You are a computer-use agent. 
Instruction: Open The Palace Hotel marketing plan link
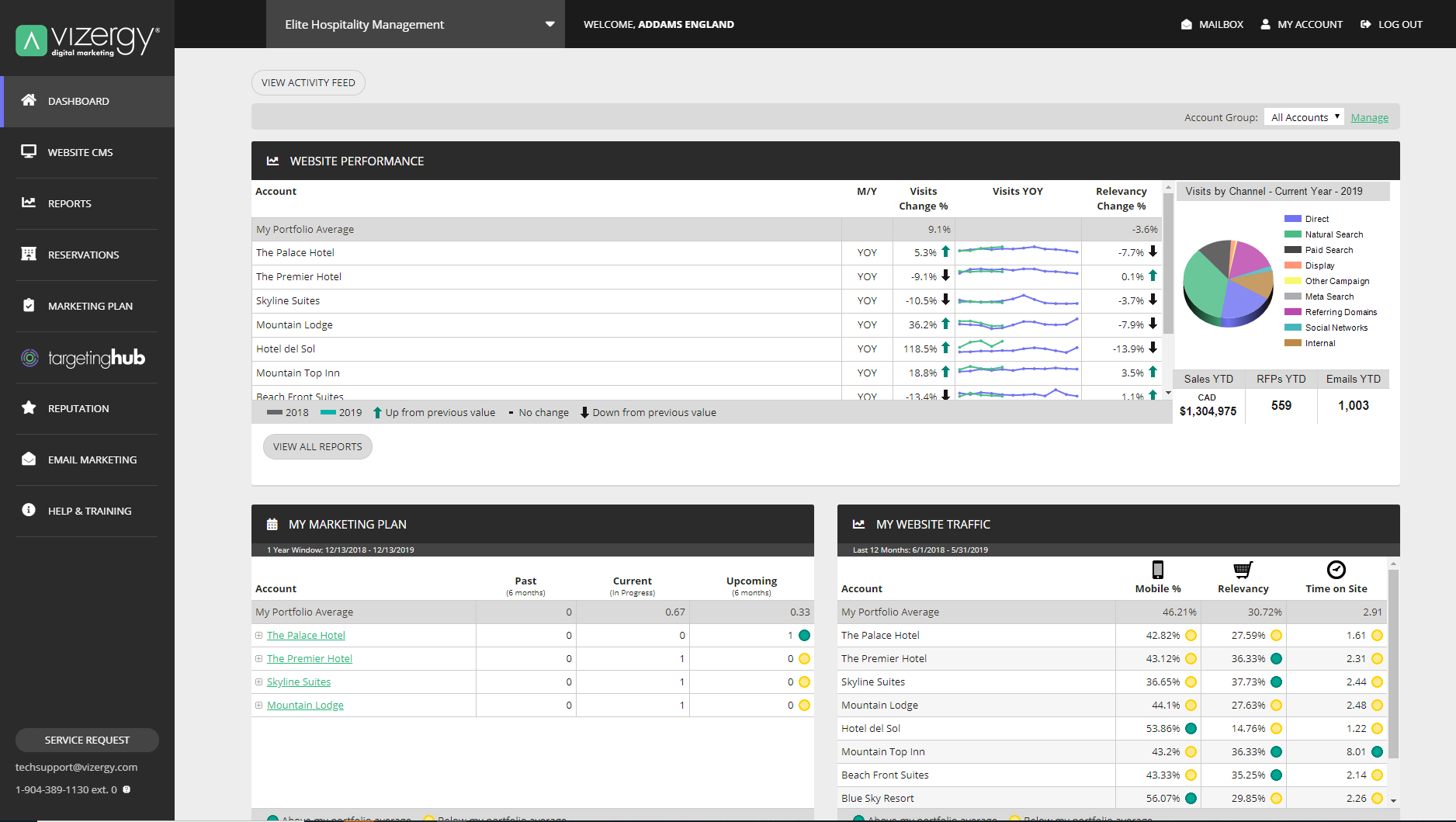click(x=306, y=635)
